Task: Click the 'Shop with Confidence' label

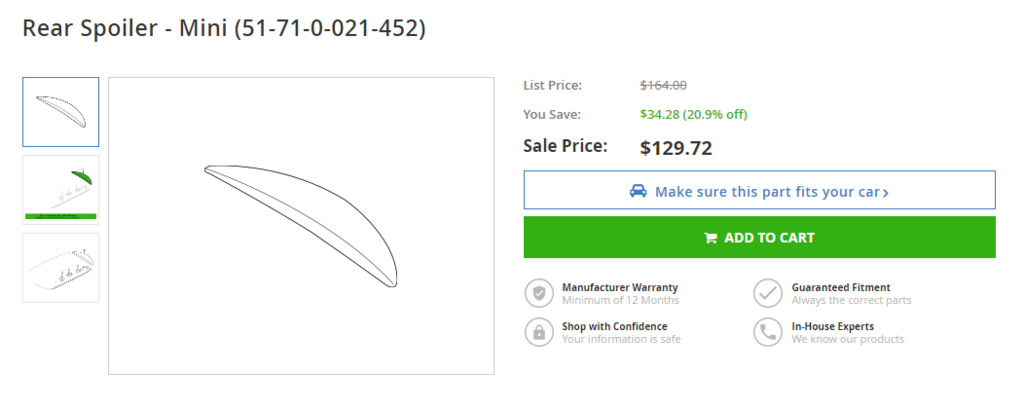Action: click(614, 326)
